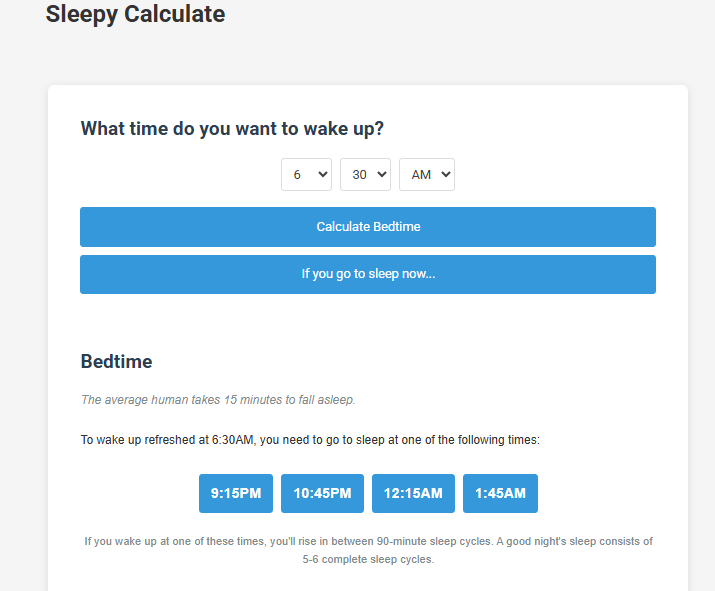Click the chevron arrow on the hour selector
The height and width of the screenshot is (591, 715).
click(322, 174)
